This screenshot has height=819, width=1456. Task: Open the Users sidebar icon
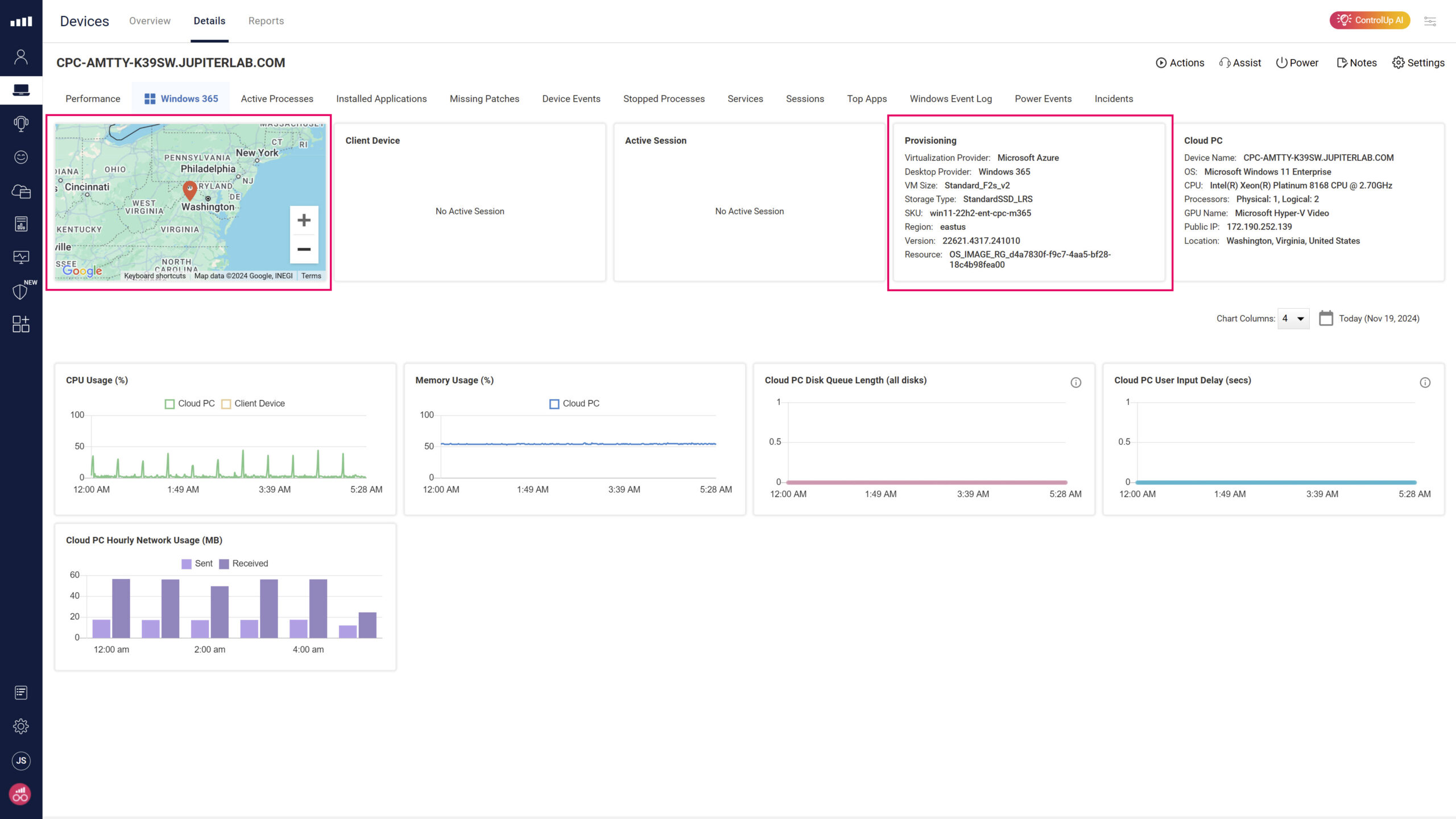click(21, 56)
